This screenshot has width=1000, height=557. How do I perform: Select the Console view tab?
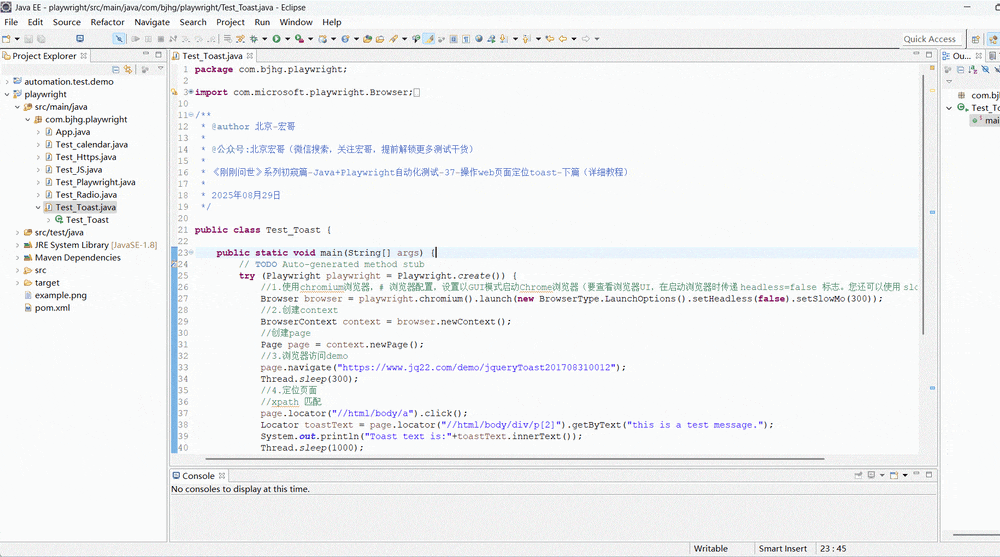coord(198,476)
